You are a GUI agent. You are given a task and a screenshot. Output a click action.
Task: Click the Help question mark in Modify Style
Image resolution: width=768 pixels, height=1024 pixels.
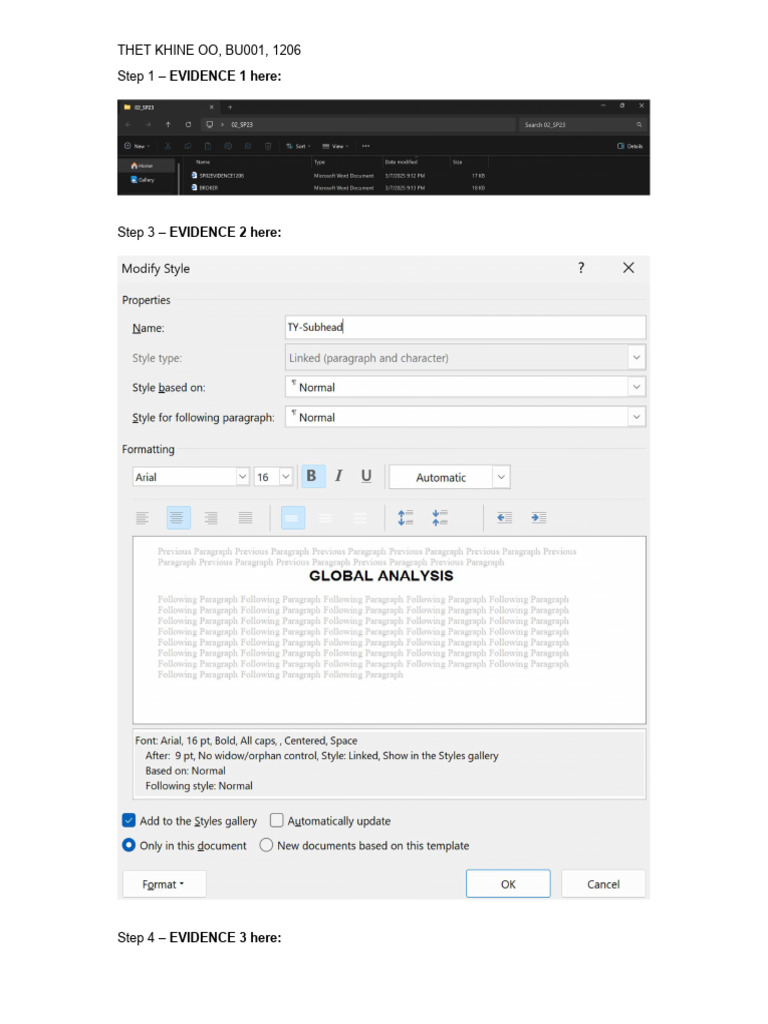[581, 268]
